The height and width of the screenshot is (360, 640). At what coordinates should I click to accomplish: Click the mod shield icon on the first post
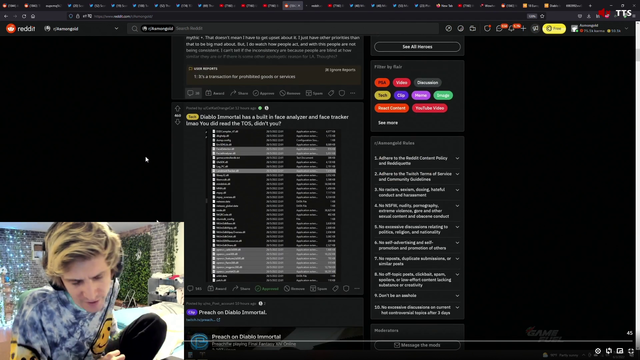(342, 93)
